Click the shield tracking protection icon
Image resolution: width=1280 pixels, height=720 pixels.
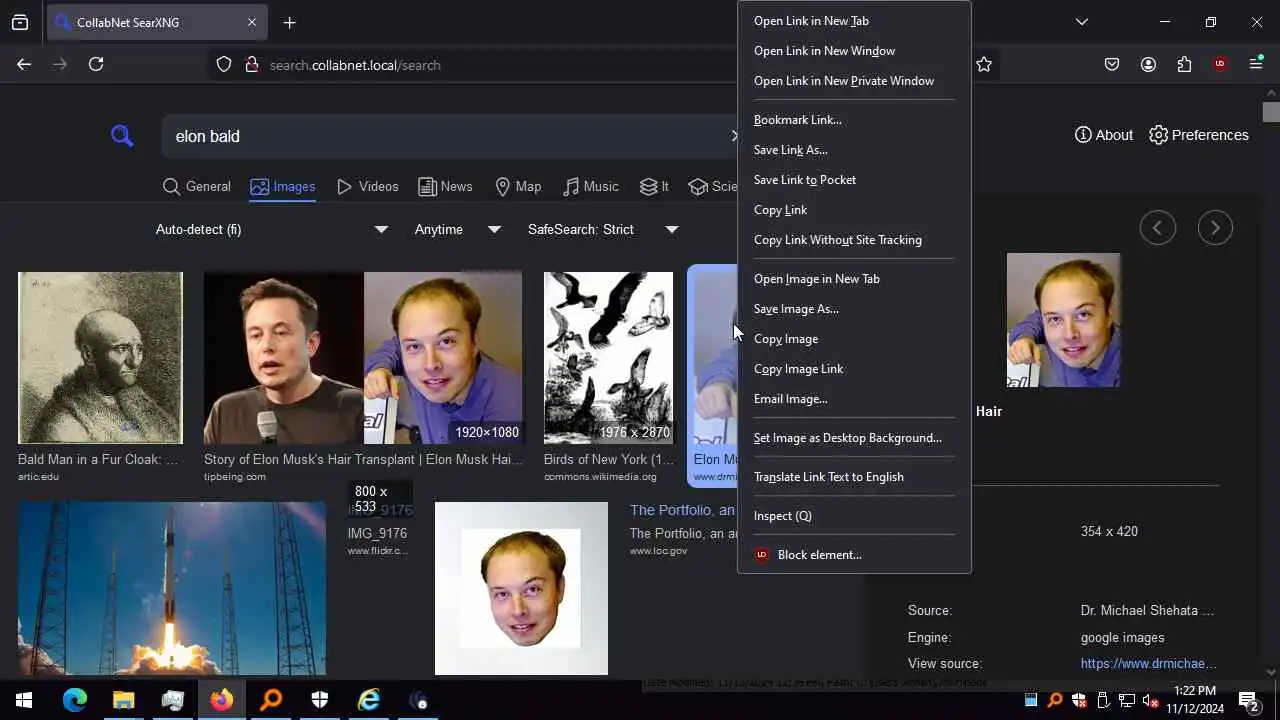click(224, 64)
